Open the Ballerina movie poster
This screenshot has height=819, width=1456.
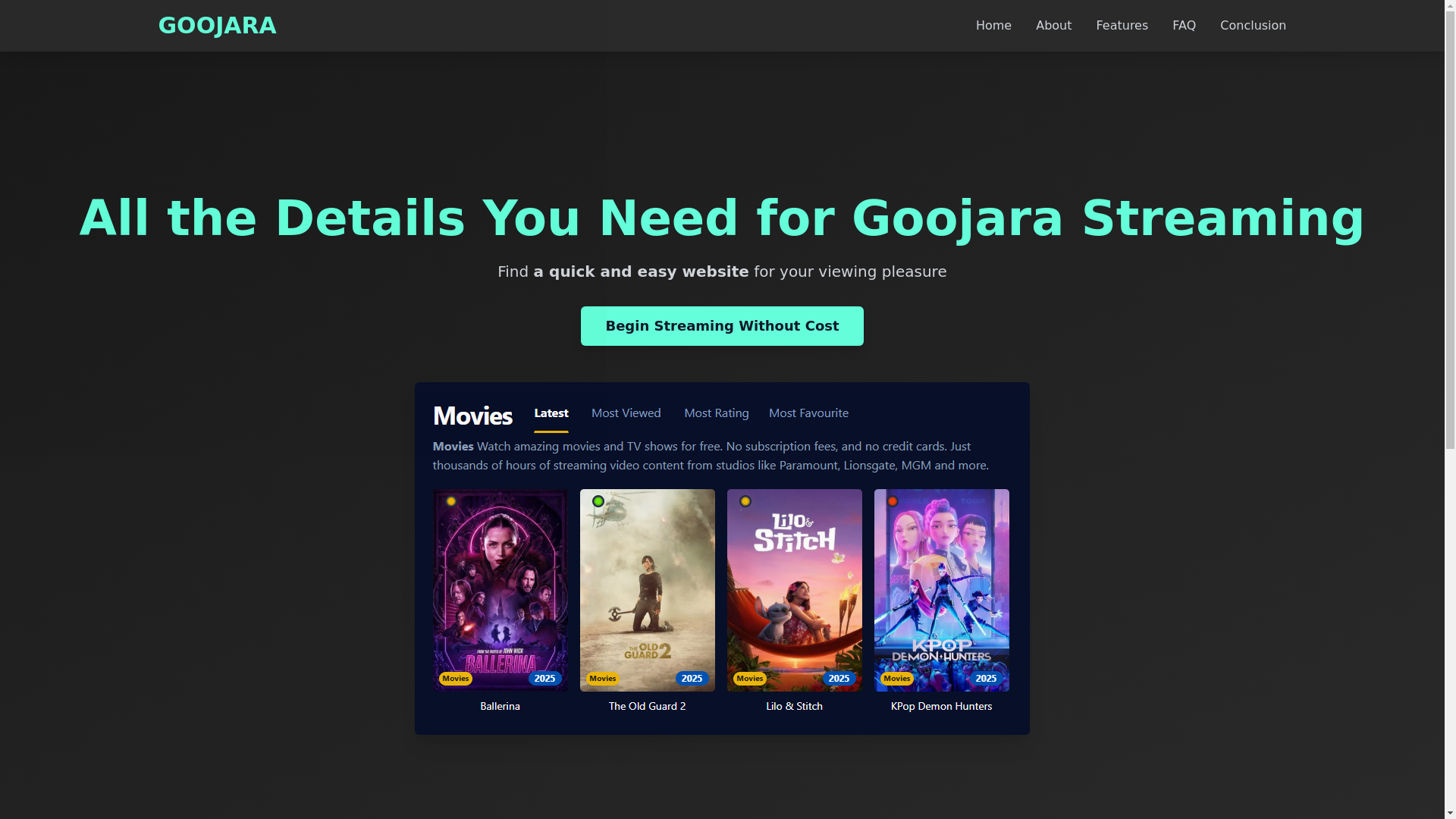[x=500, y=590]
